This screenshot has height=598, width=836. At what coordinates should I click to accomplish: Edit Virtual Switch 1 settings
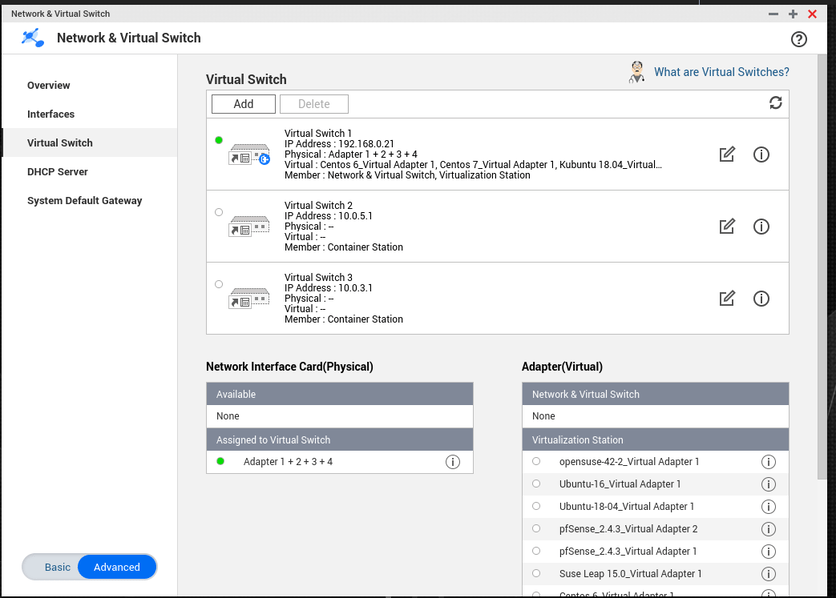[x=727, y=154]
